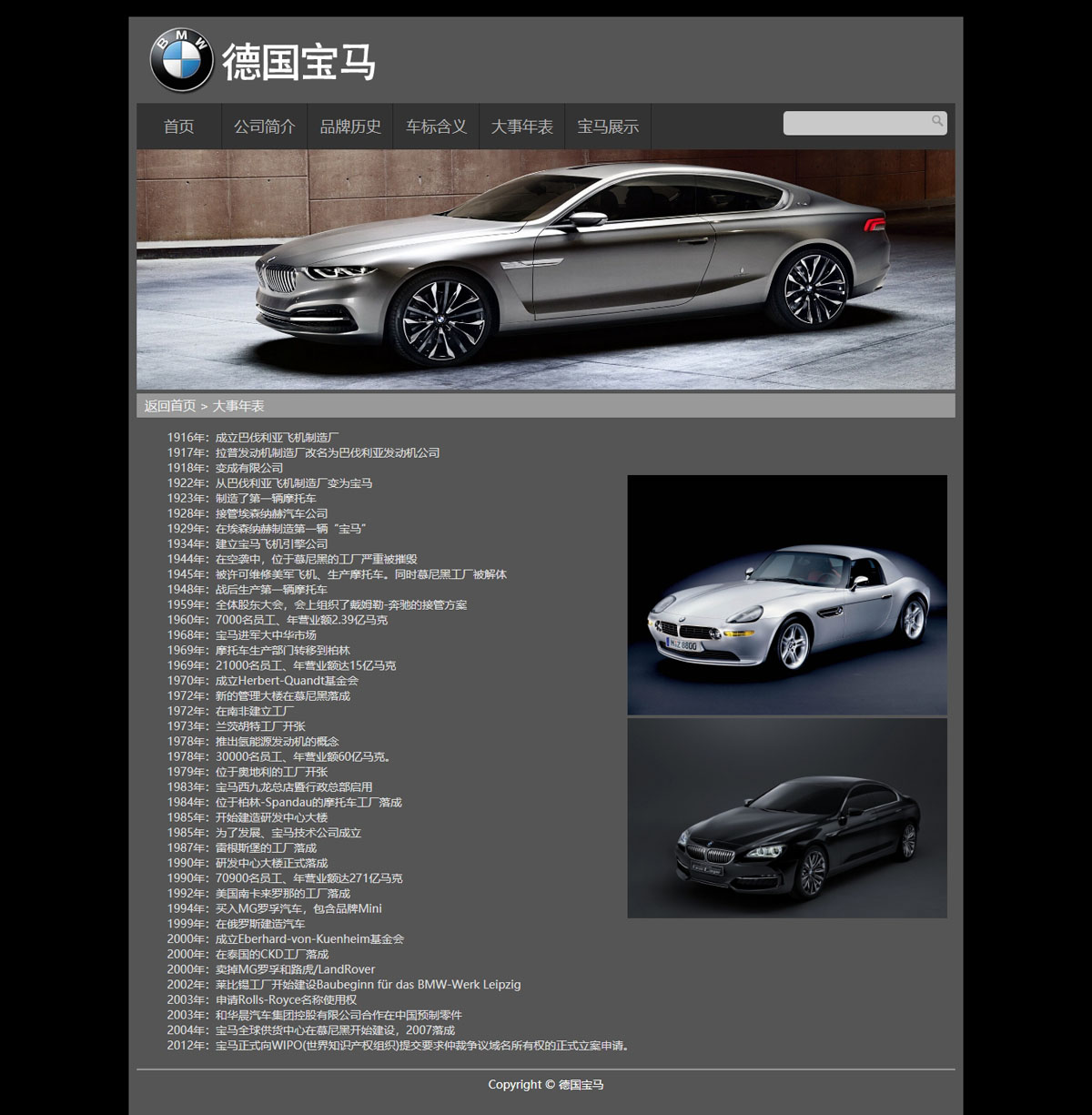
Task: Select the 1923年 制造了第一辆摩托车 line
Action: (242, 499)
